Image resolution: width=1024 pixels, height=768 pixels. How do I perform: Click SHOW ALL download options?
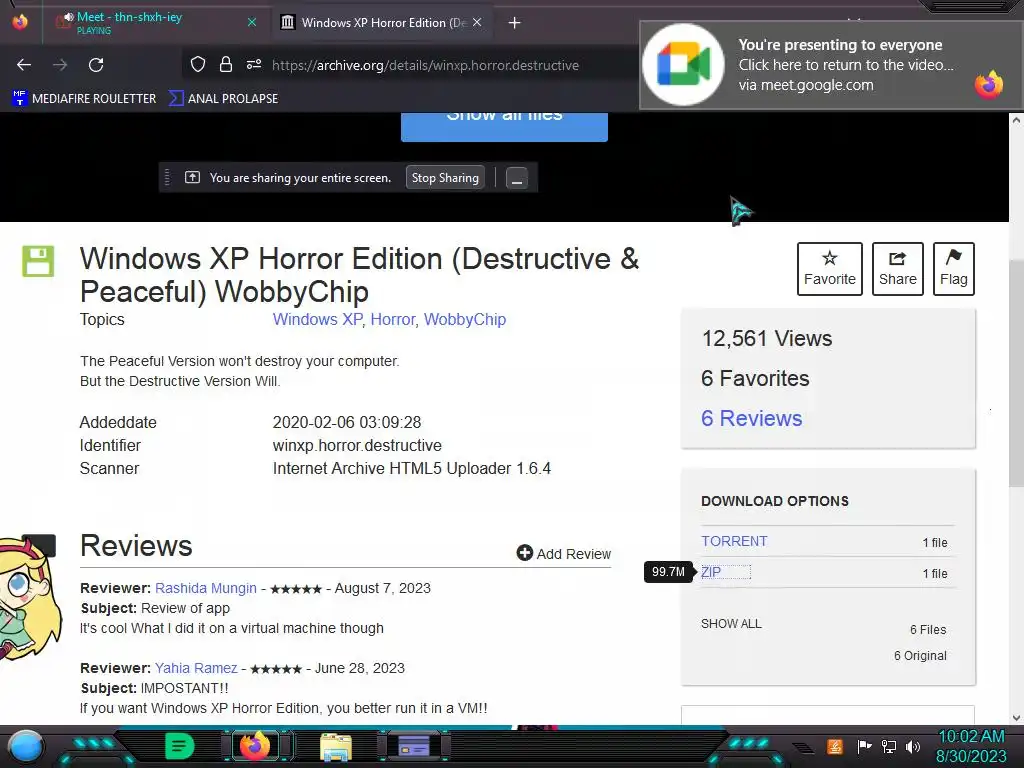[731, 624]
